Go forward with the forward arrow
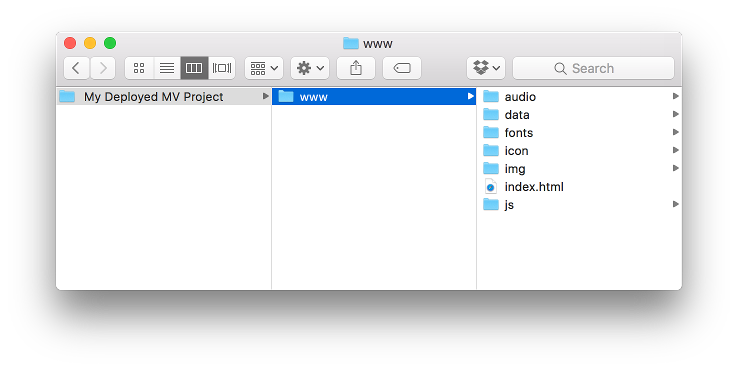The height and width of the screenshot is (370, 738). coord(103,68)
